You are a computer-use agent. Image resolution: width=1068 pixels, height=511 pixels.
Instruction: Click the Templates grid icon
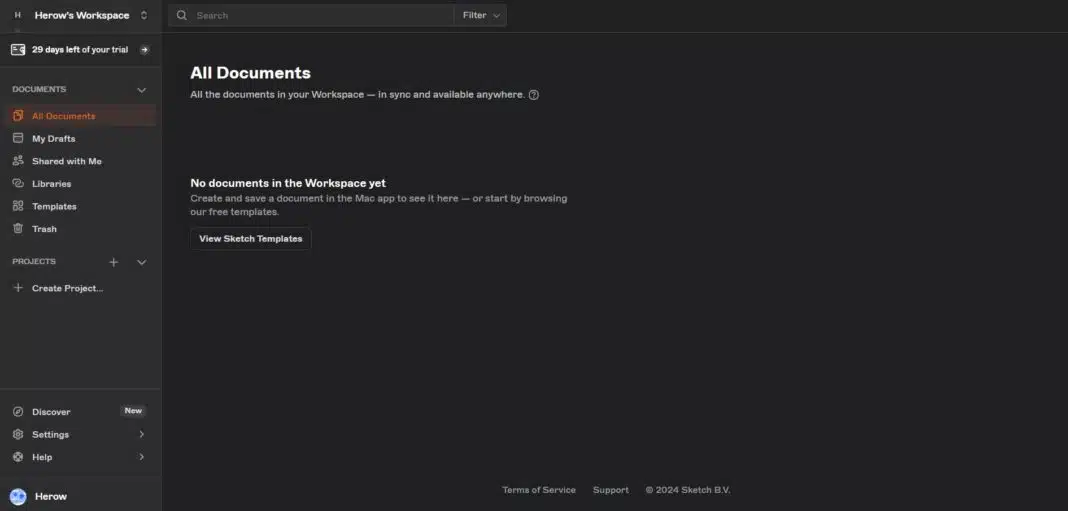[18, 206]
